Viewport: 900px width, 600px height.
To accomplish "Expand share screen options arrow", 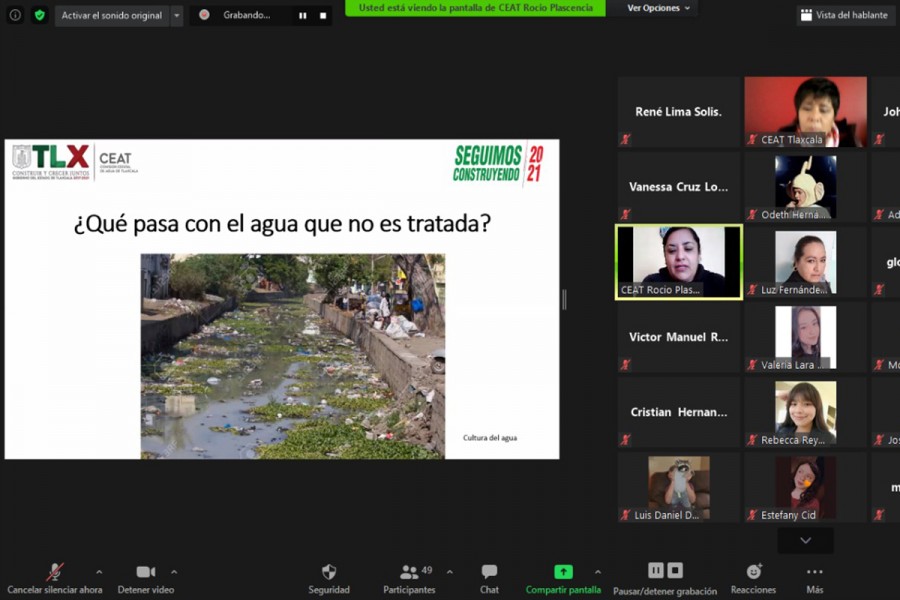I will pyautogui.click(x=598, y=572).
